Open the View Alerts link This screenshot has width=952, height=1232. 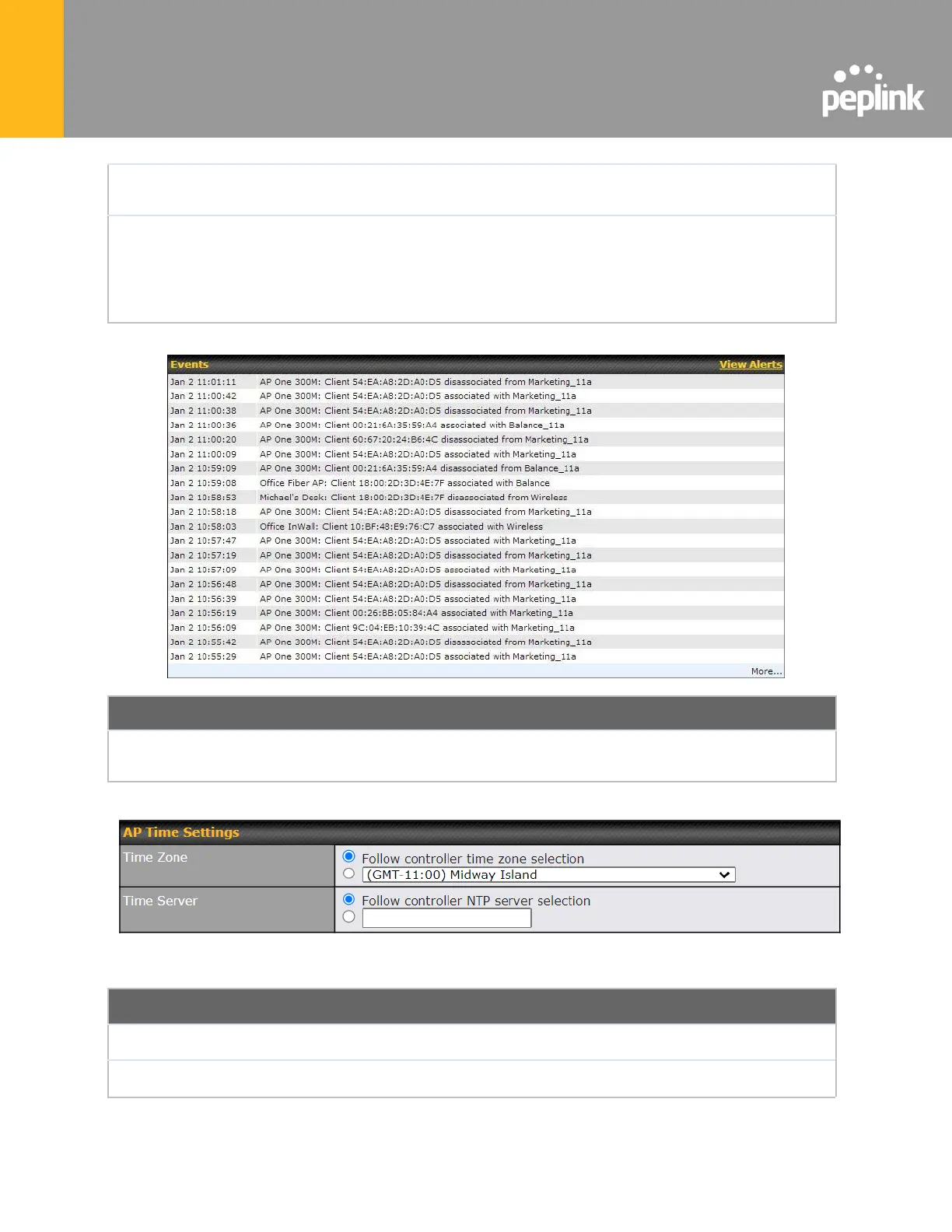pyautogui.click(x=751, y=364)
